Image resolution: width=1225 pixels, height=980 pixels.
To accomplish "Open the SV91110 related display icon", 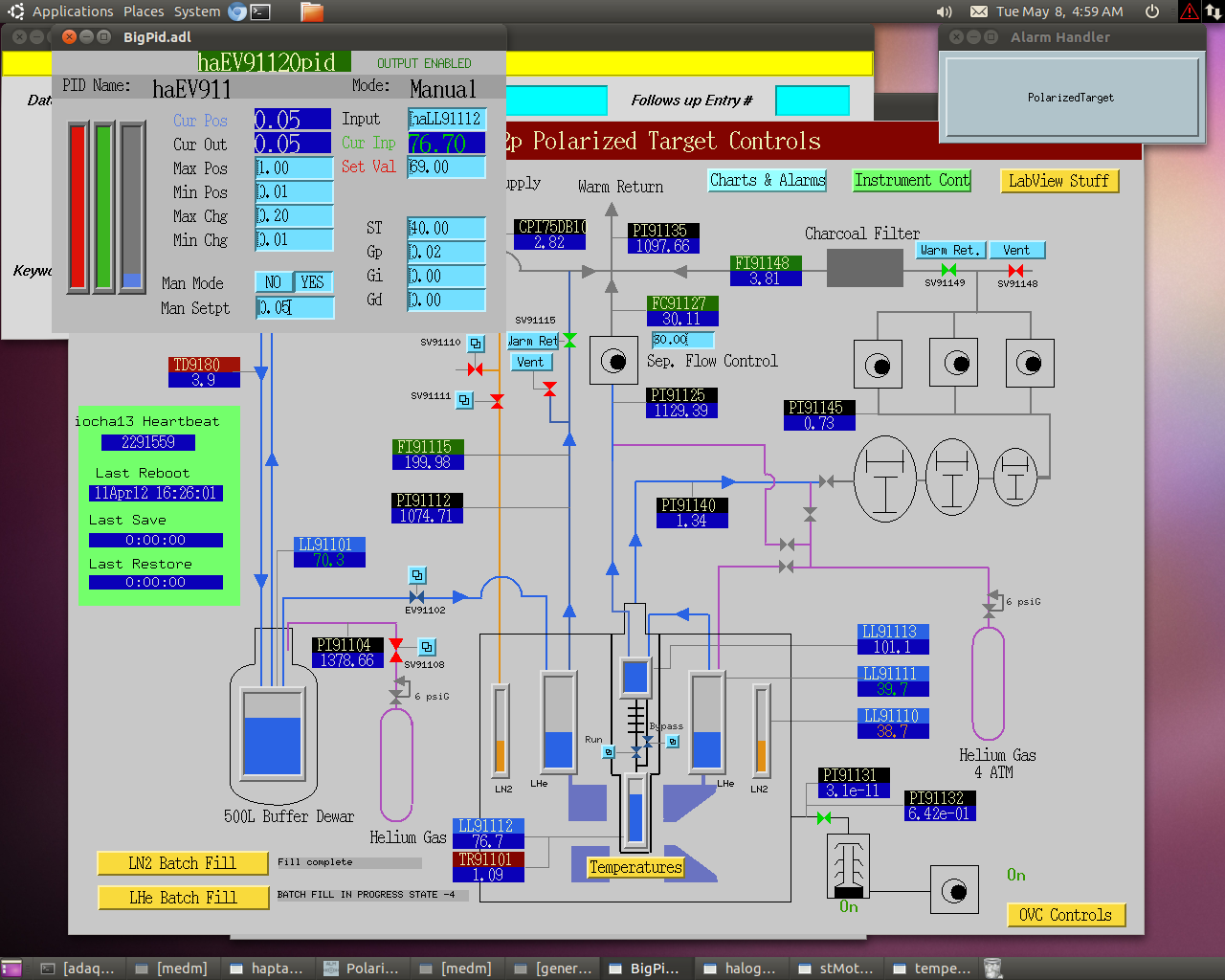I will (x=476, y=344).
